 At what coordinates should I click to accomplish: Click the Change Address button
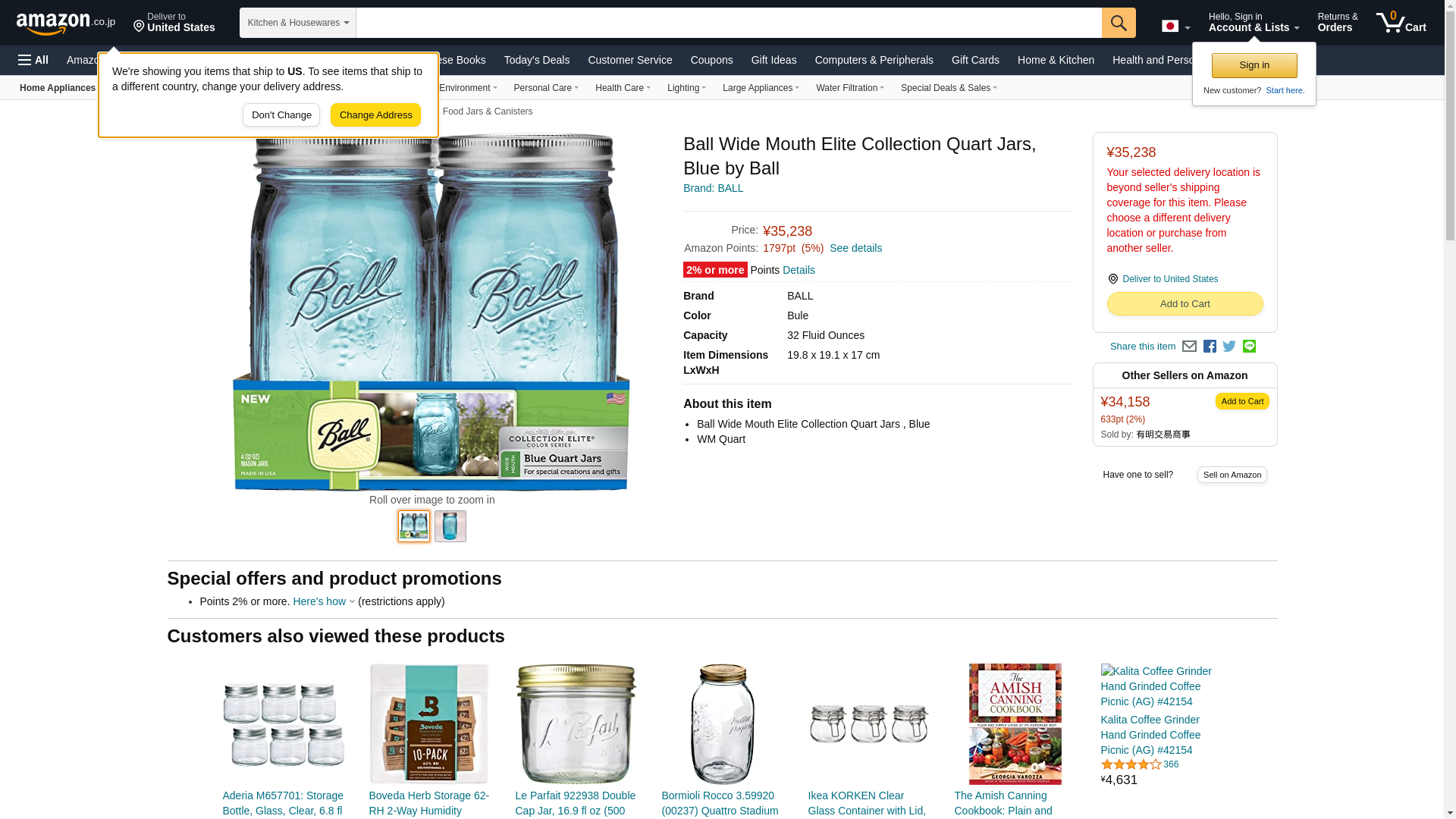pos(375,115)
